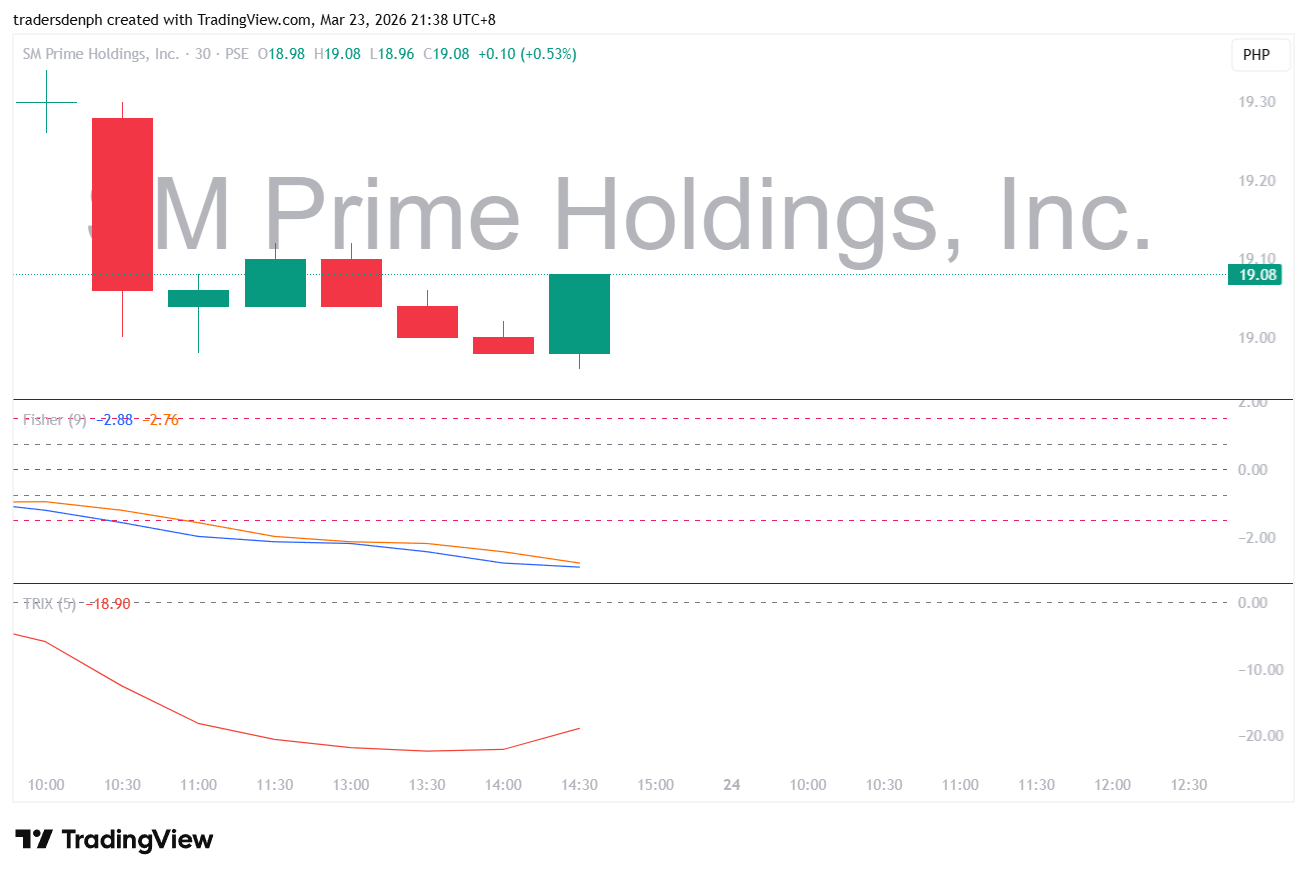This screenshot has height=877, width=1307.
Task: Select the SM Prime Holdings symbol legend
Action: point(100,54)
